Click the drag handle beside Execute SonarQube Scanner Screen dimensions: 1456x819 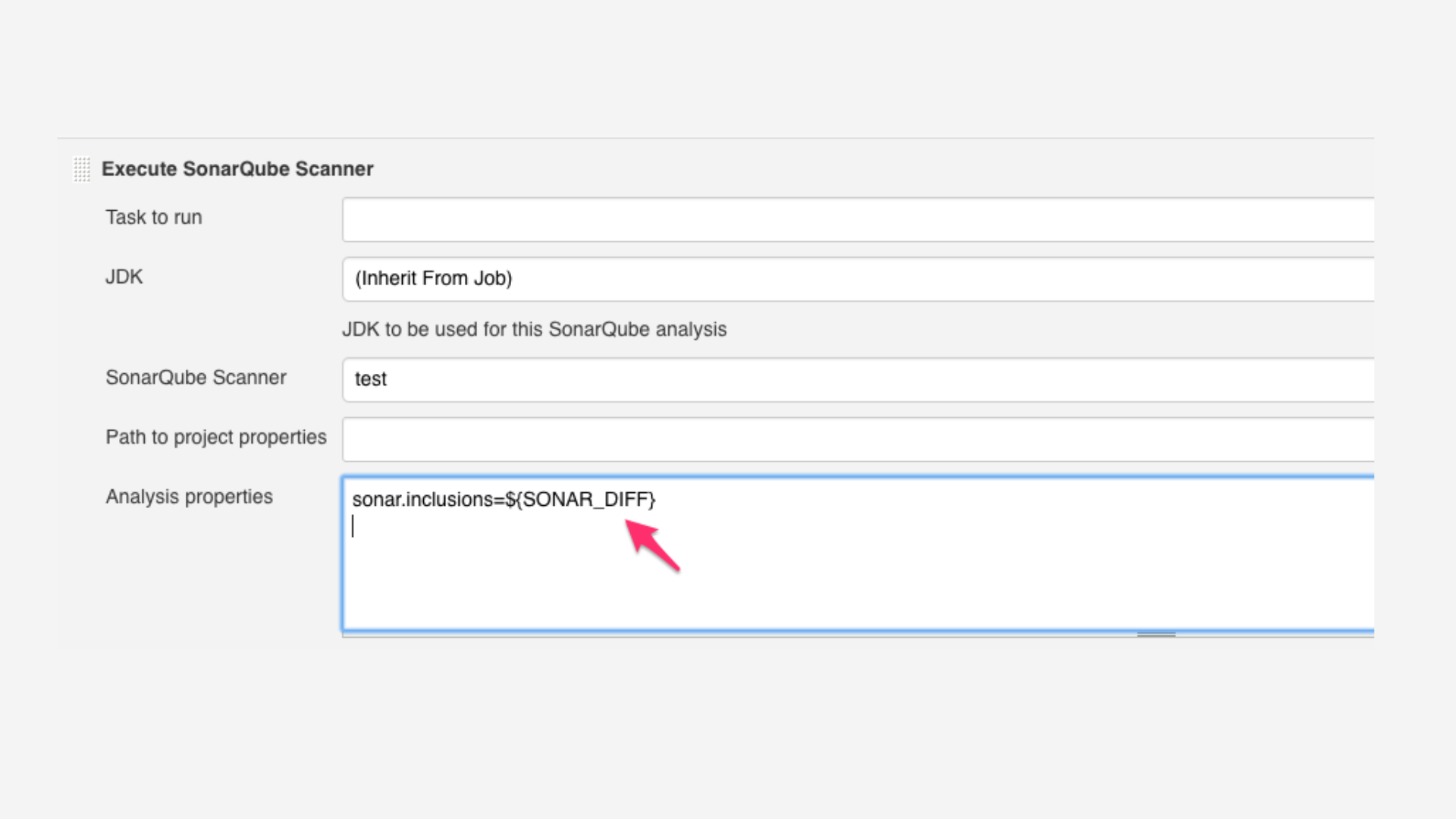pos(82,169)
